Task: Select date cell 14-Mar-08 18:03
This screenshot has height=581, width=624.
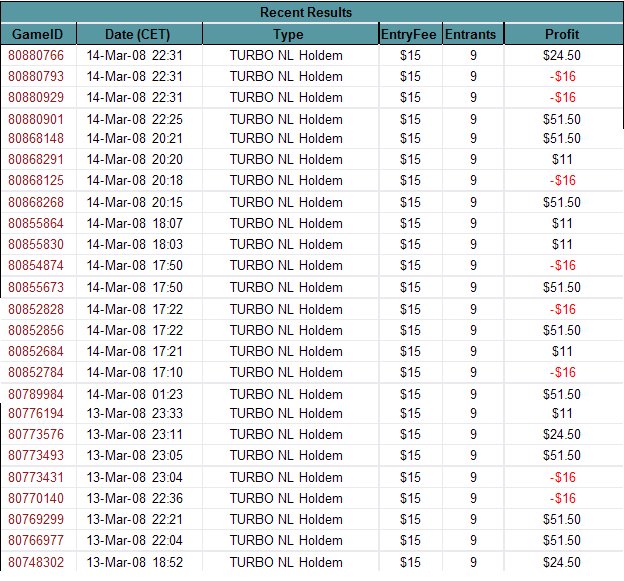Action: tap(135, 244)
